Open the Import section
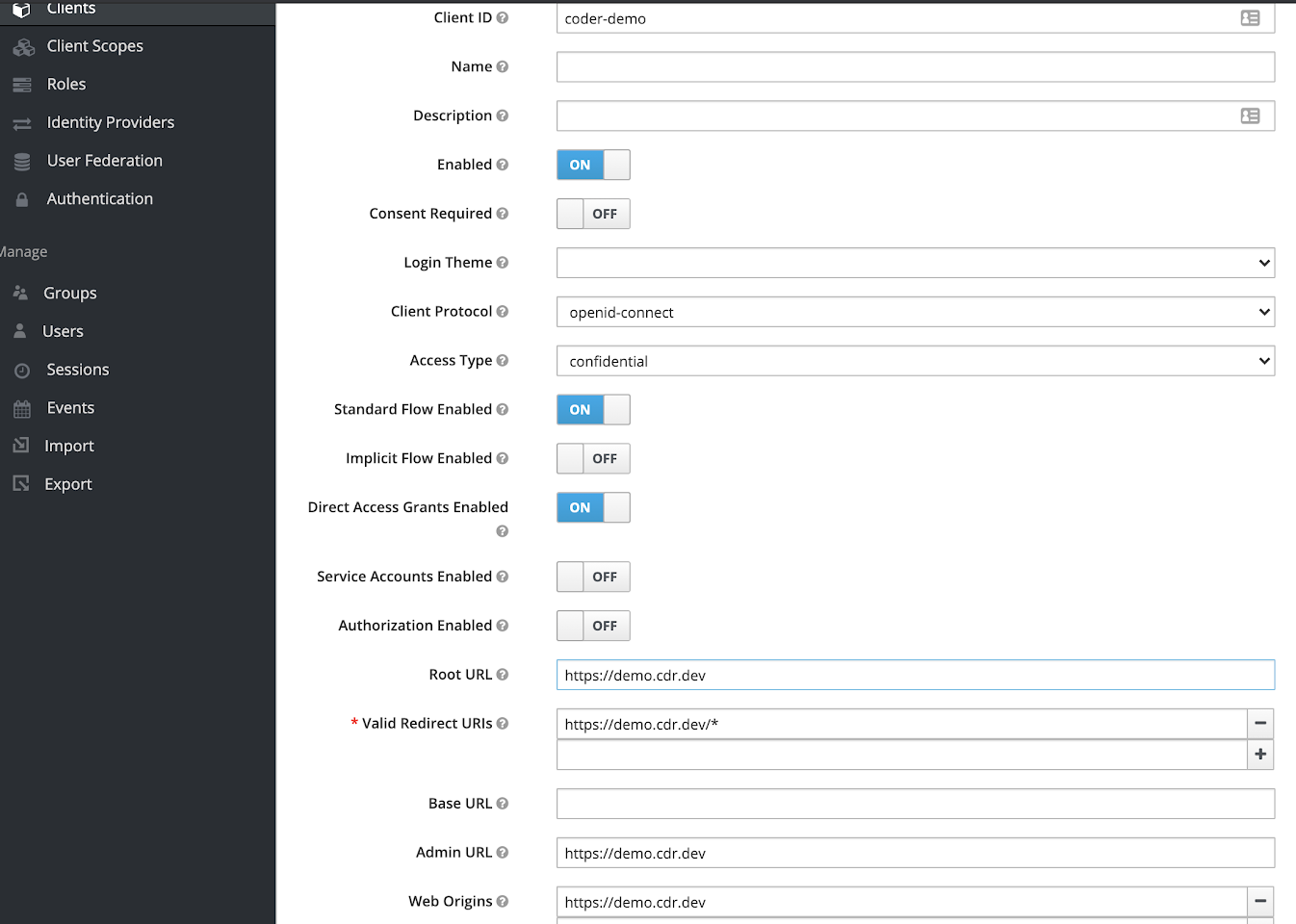1296x924 pixels. [x=67, y=445]
